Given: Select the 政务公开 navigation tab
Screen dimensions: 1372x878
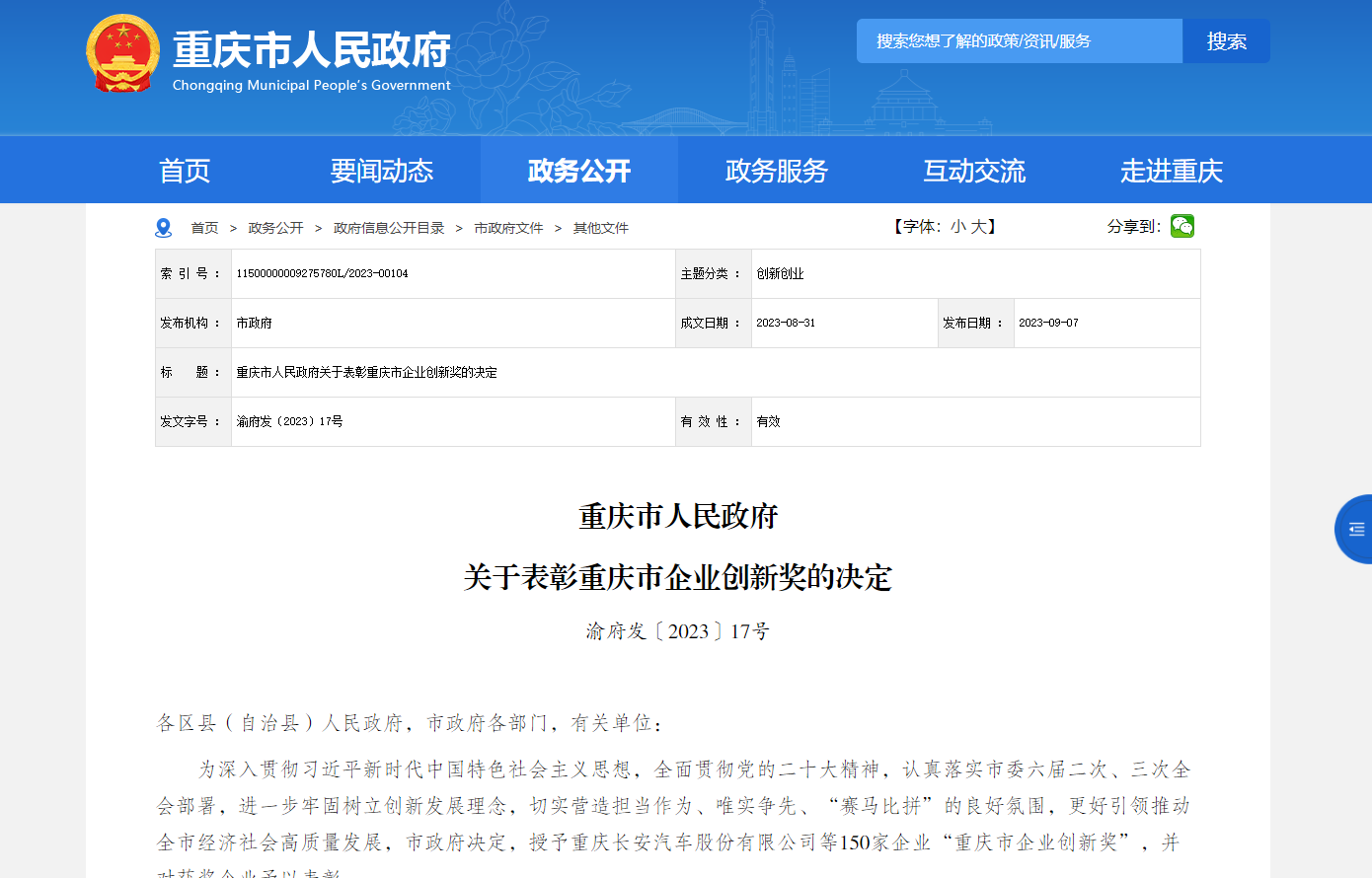Looking at the screenshot, I should click(579, 171).
